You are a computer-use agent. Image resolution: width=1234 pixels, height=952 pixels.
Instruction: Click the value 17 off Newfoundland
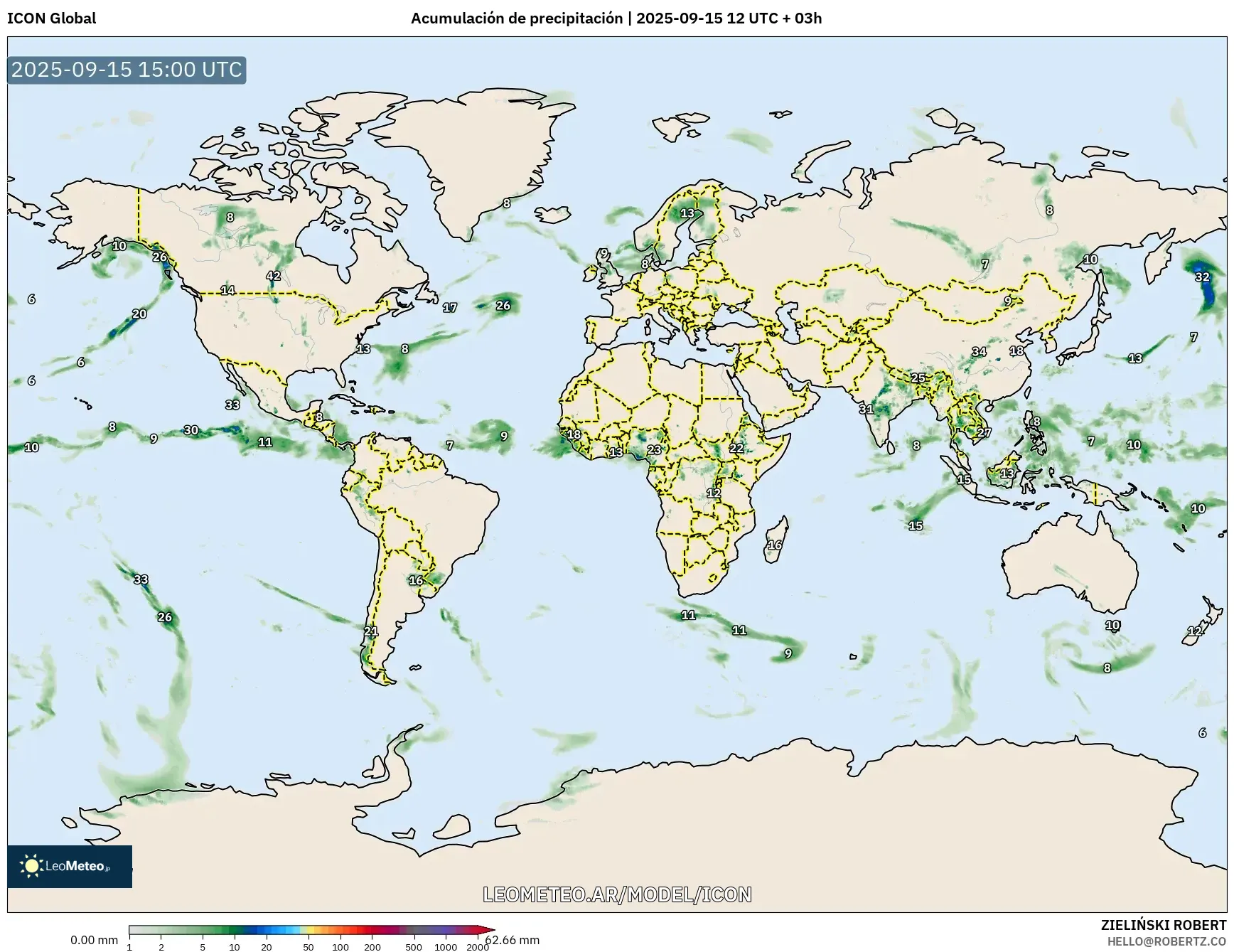(450, 308)
